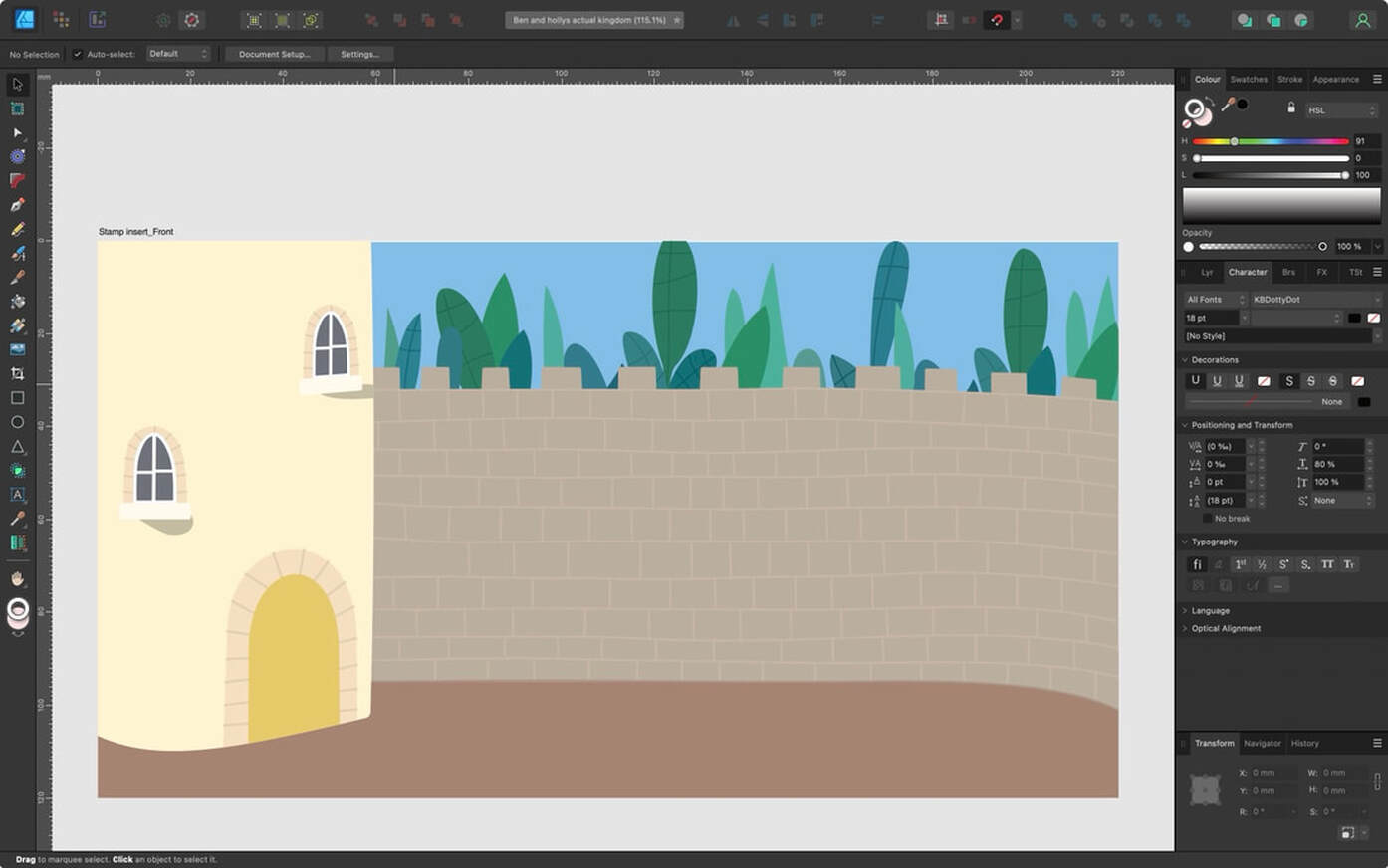Open the account profile icon
This screenshot has height=868, width=1388.
click(1362, 20)
